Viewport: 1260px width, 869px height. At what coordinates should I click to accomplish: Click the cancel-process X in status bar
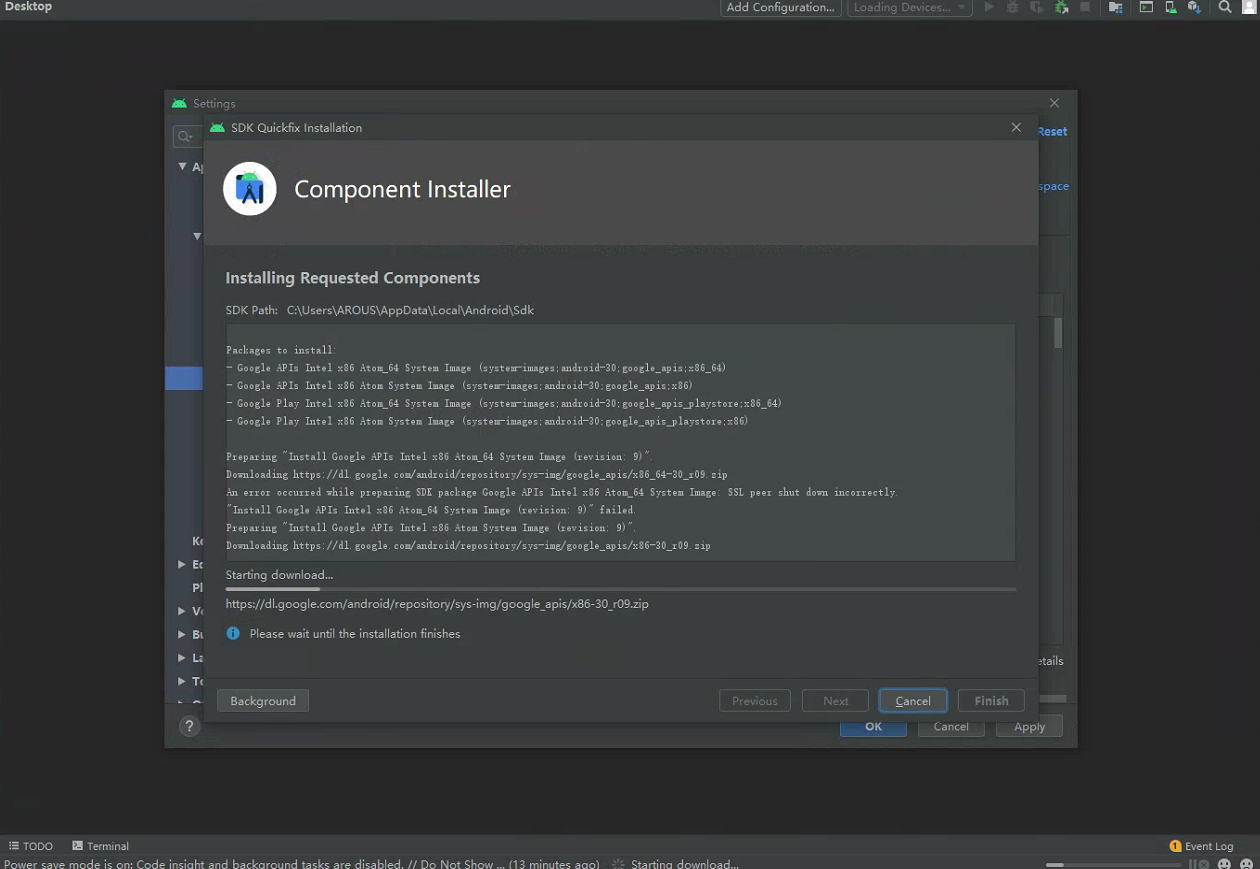click(1203, 864)
